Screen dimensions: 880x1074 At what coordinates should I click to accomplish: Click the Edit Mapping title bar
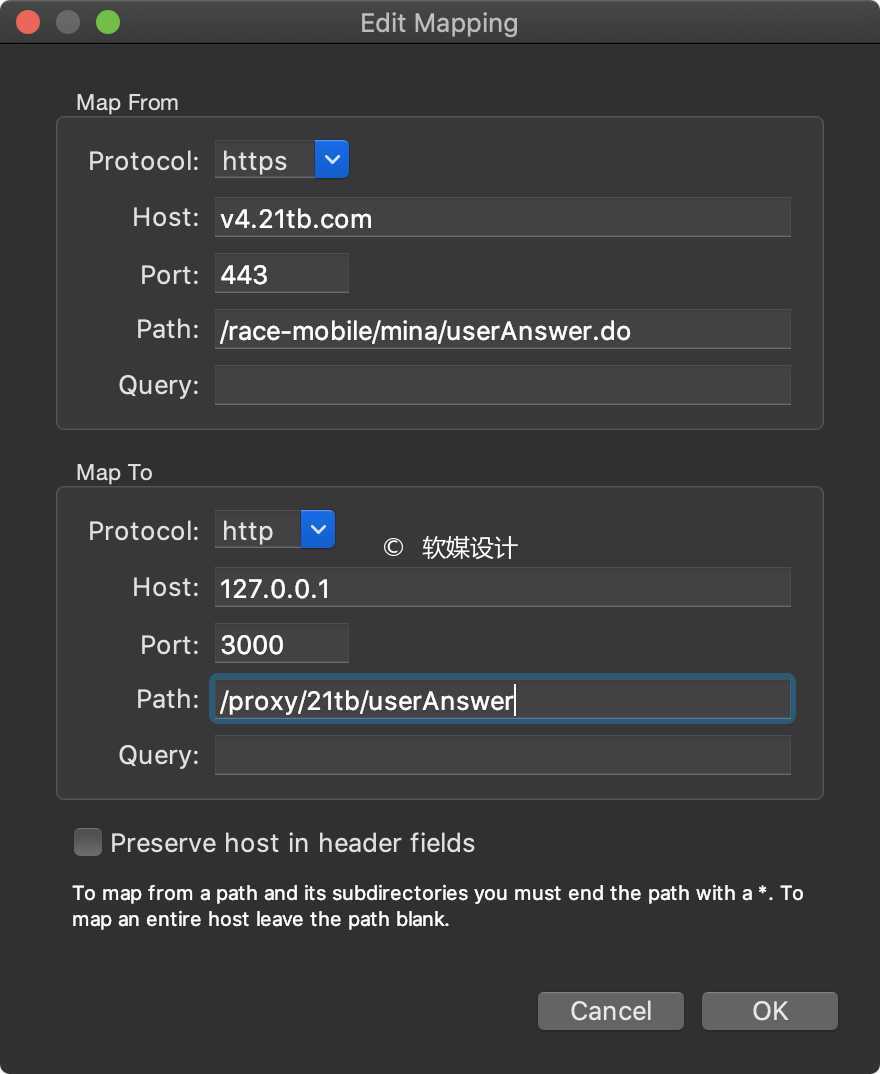pyautogui.click(x=440, y=22)
